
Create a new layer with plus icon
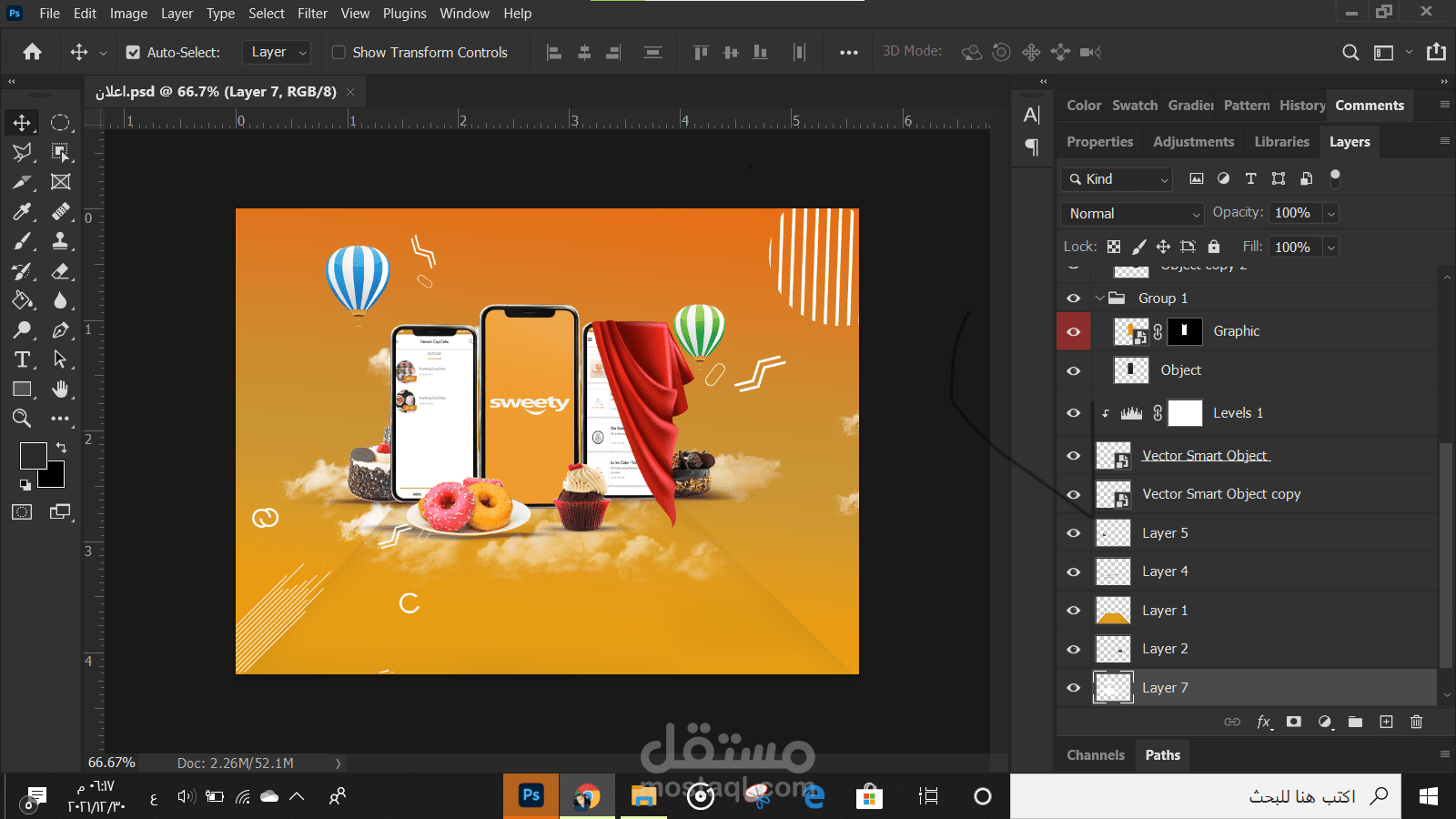point(1386,722)
